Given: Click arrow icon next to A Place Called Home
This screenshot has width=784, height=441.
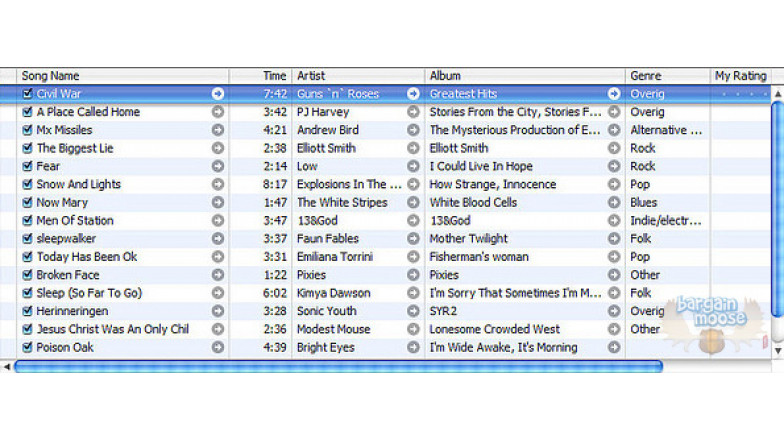Looking at the screenshot, I should (x=218, y=112).
